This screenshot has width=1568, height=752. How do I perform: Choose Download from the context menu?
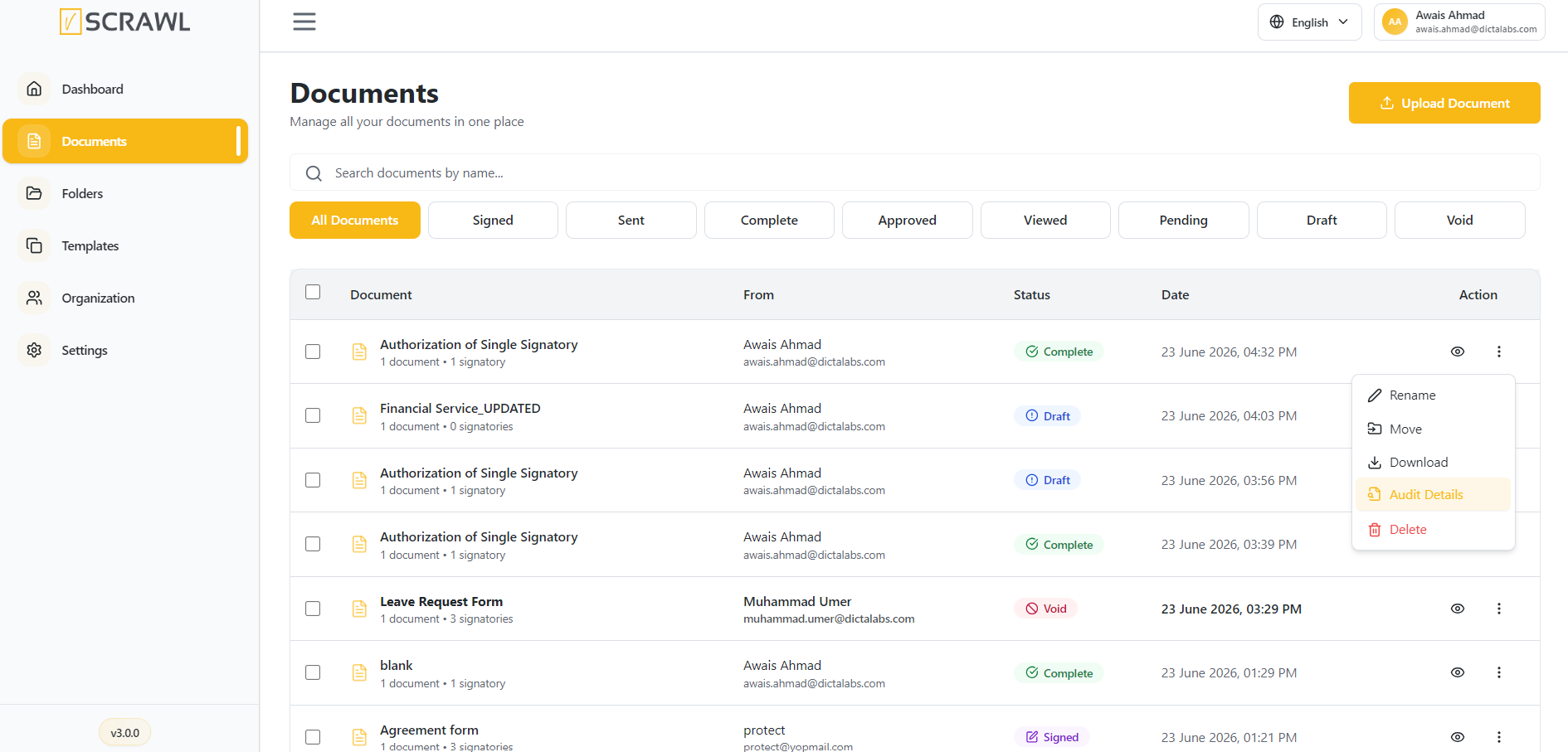point(1433,463)
